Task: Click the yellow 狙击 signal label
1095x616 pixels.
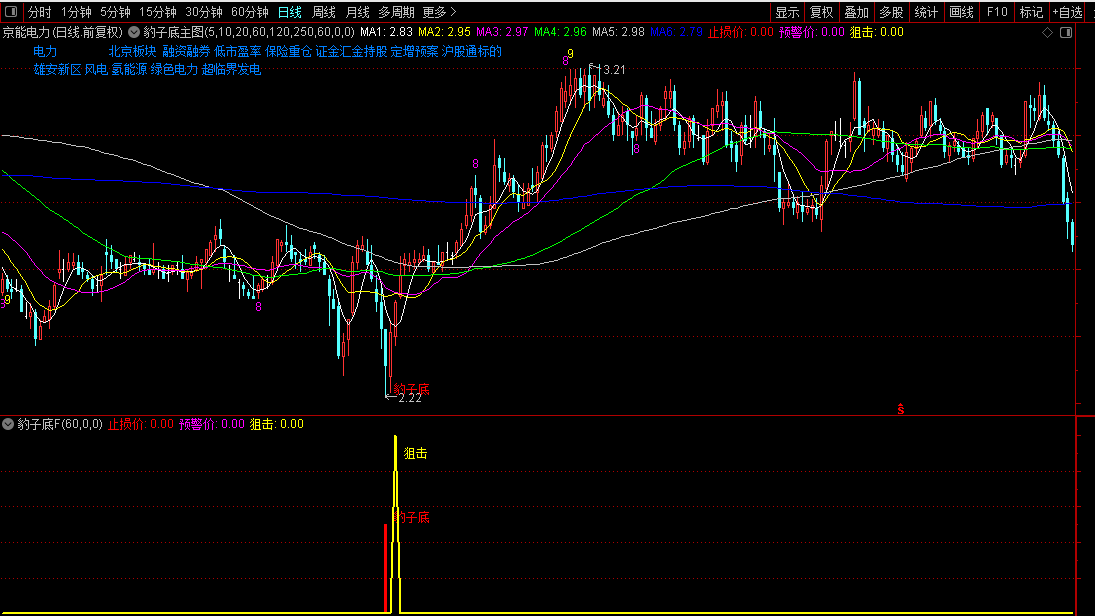Action: tap(416, 453)
